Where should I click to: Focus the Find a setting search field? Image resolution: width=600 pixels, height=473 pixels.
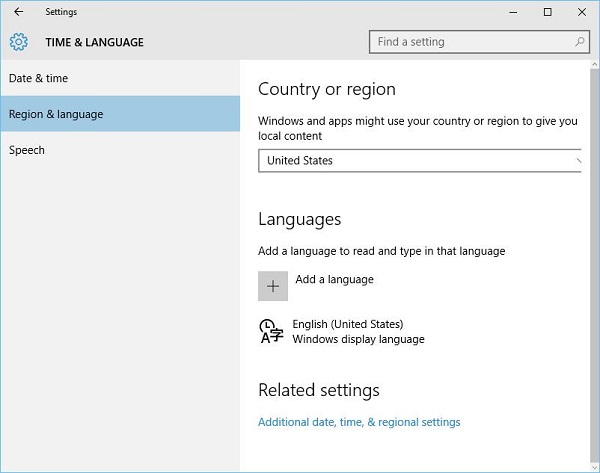[470, 42]
